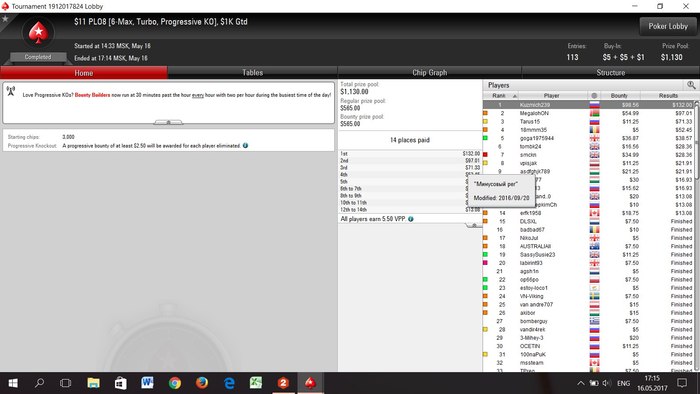Collapse the news banner panel handle
Image resolution: width=700 pixels, height=394 pixels.
tap(168, 122)
